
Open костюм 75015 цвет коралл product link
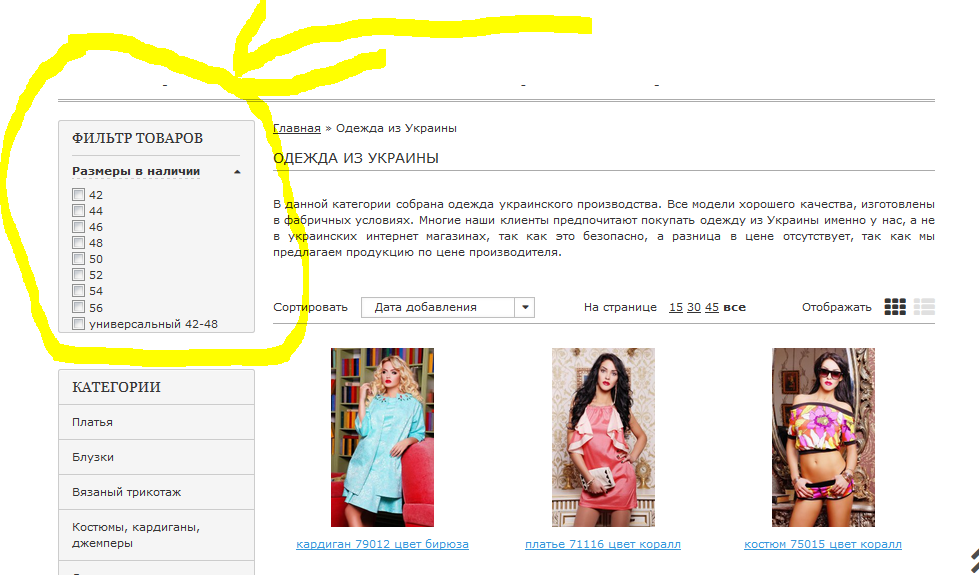pos(822,544)
